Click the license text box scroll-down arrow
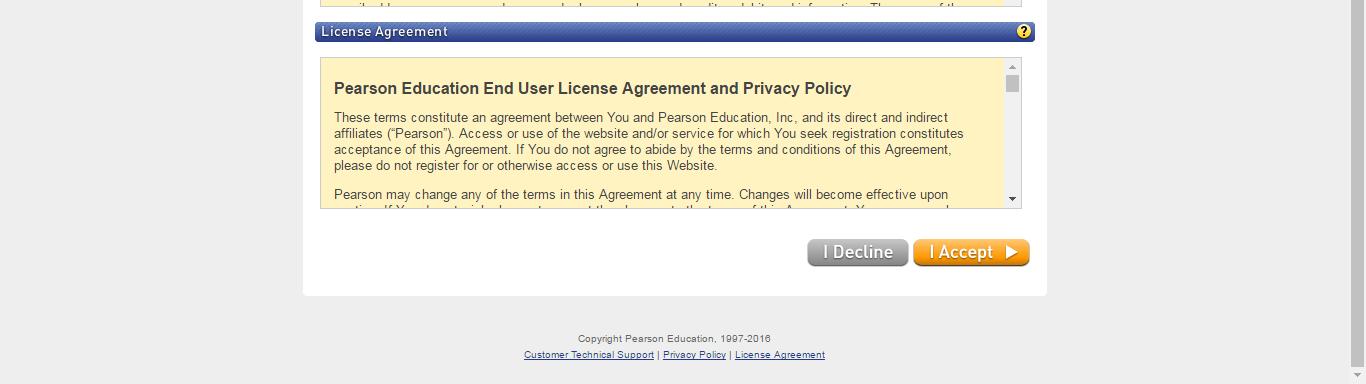This screenshot has width=1366, height=384. tap(1012, 199)
